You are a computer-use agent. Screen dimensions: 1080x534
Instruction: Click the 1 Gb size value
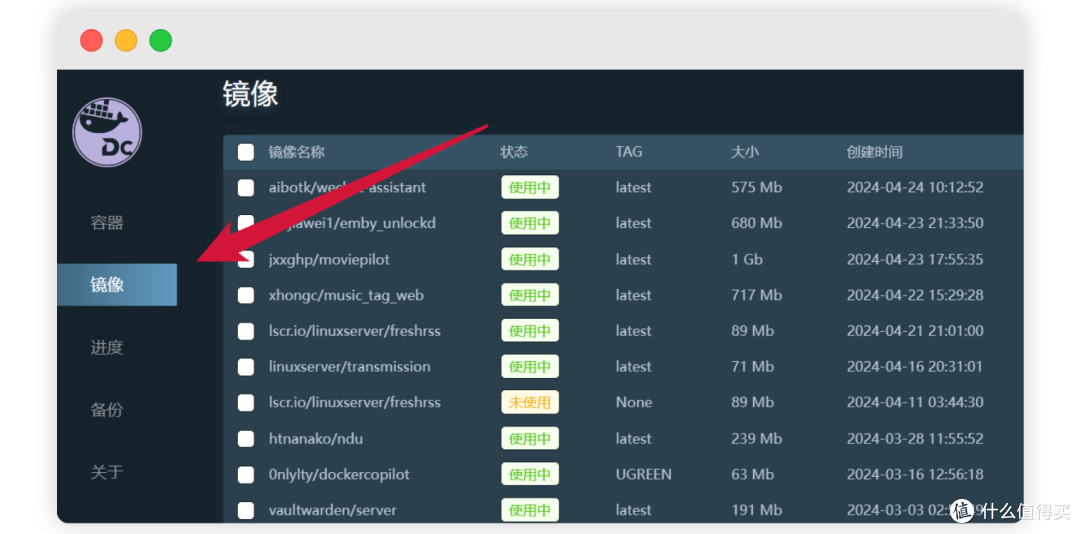747,260
